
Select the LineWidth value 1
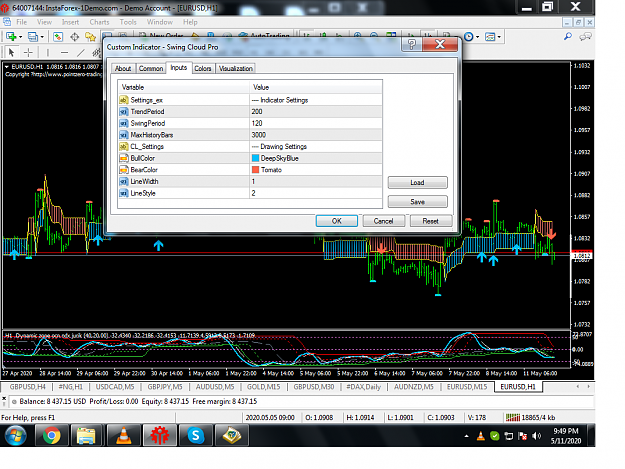315,181
